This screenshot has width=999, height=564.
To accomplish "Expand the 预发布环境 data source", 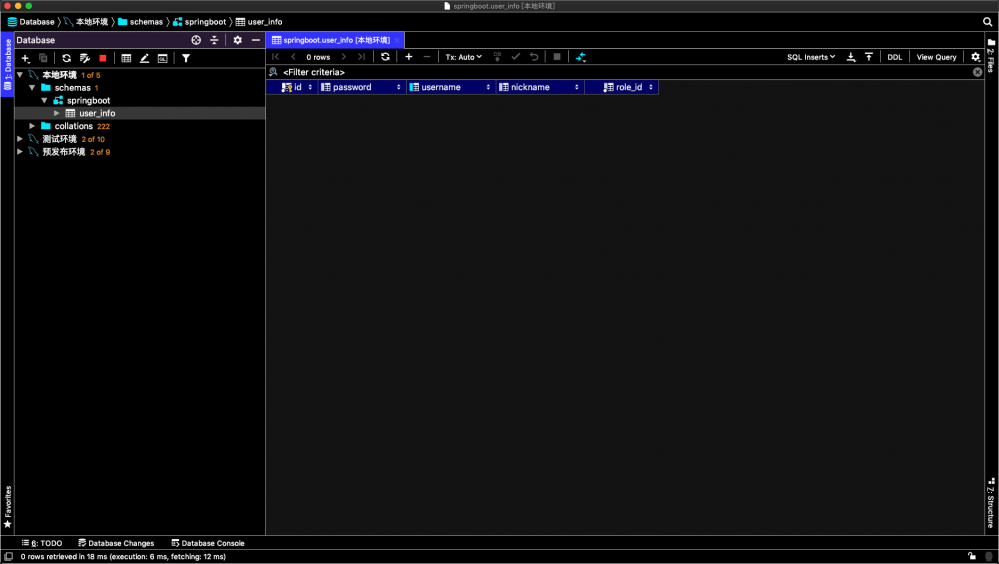I will pos(20,152).
